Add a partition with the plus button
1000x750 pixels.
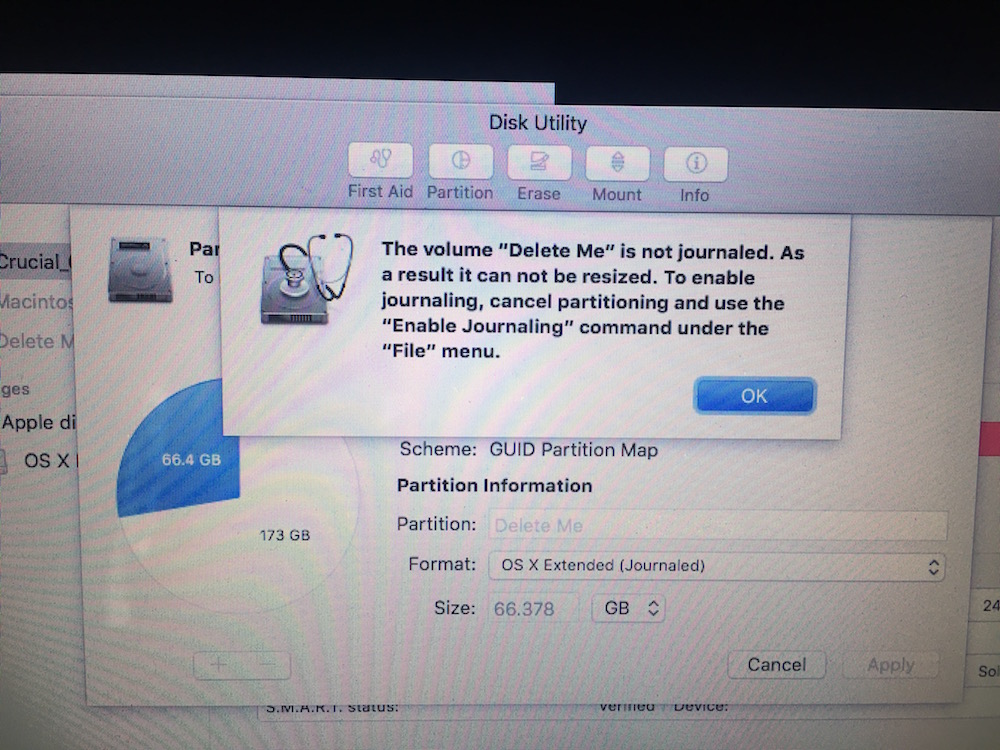218,665
